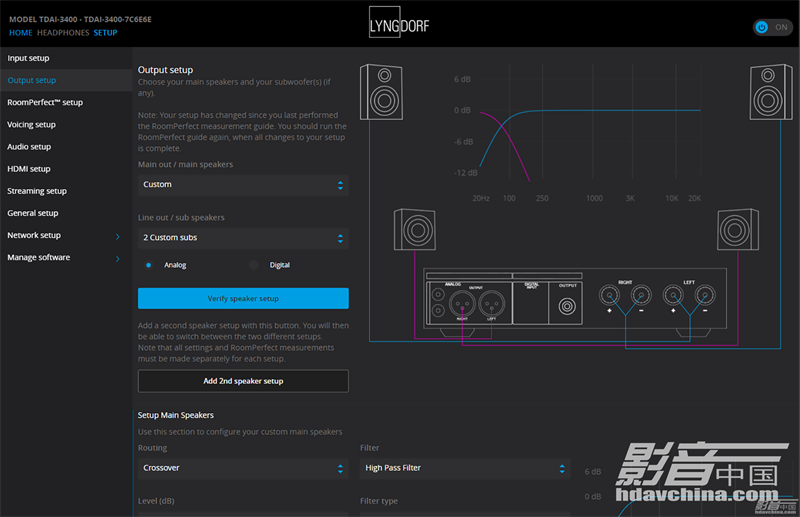
Task: Click Verify speaker setup button
Action: coord(243,299)
